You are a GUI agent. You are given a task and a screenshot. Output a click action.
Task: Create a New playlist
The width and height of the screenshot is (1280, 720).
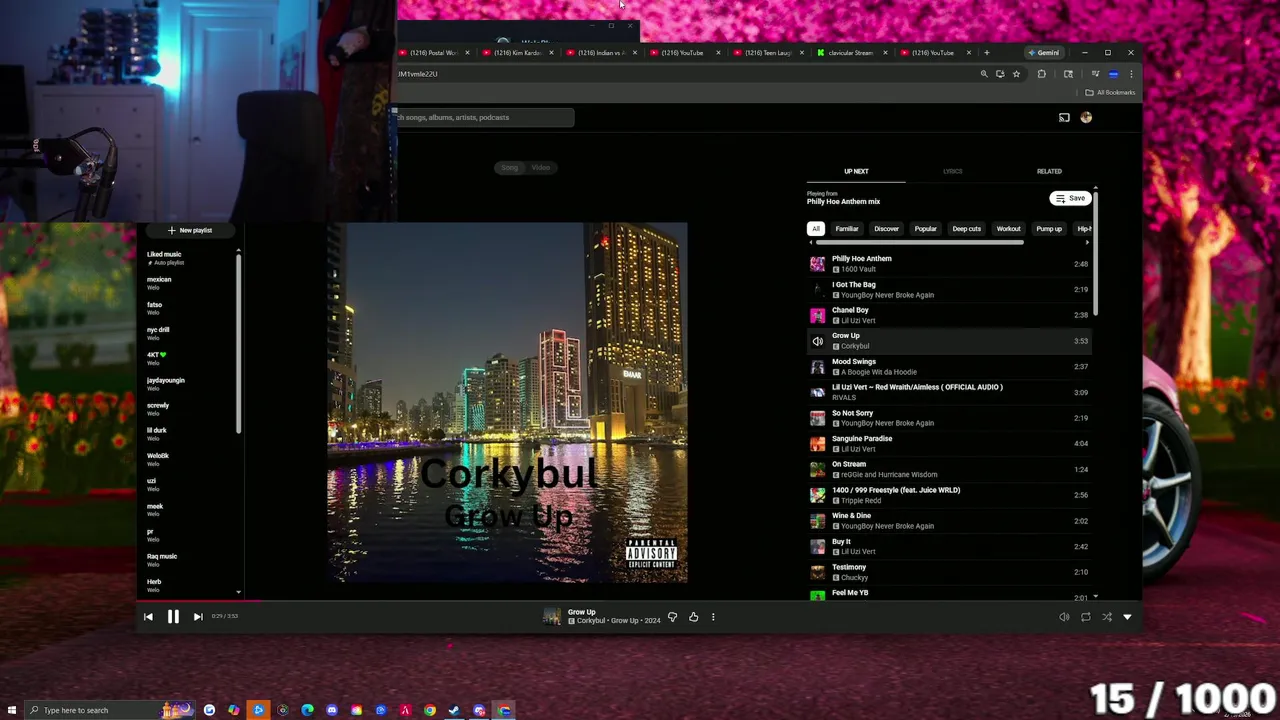pos(190,230)
